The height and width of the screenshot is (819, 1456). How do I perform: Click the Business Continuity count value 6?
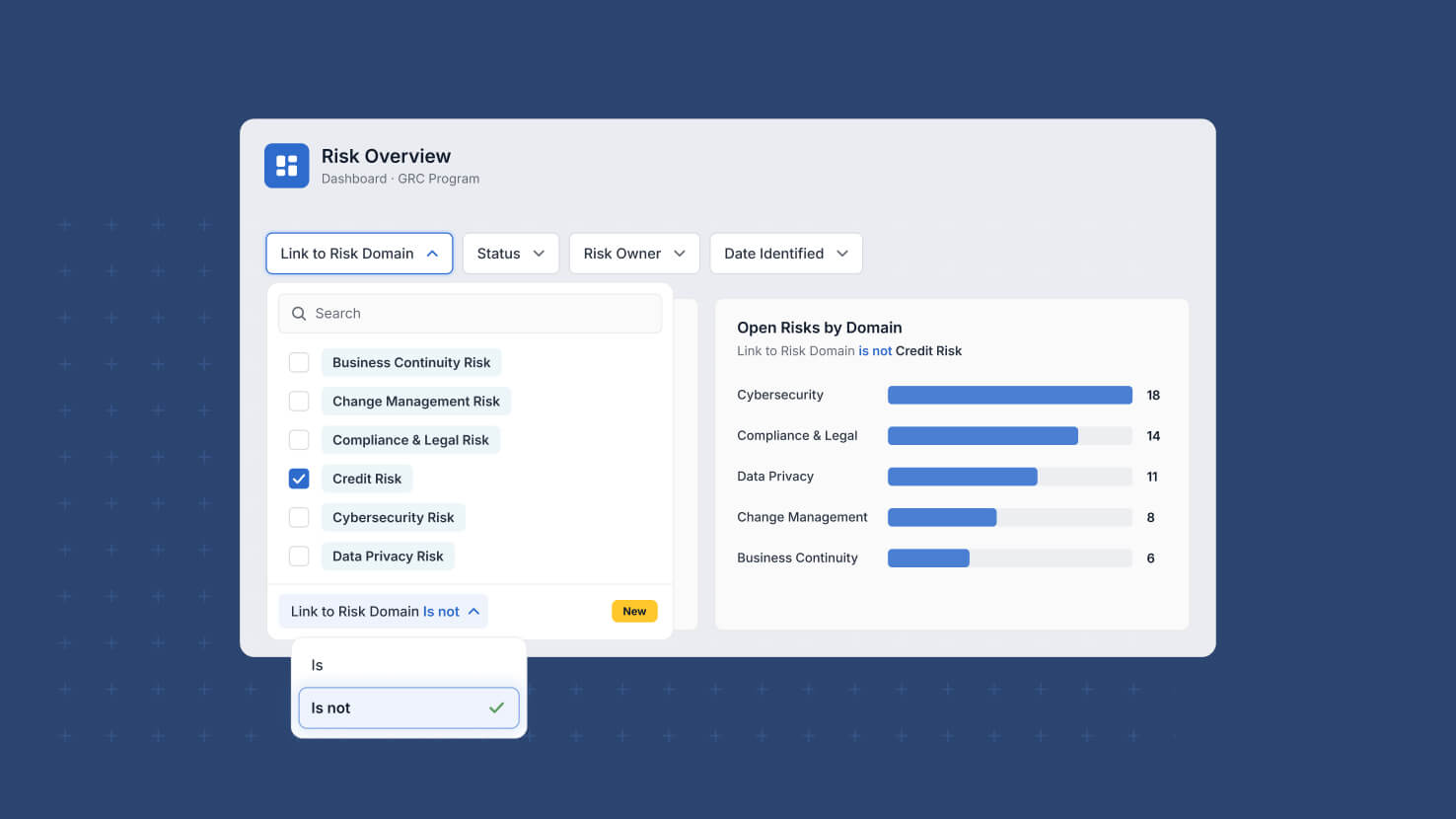coord(1150,558)
